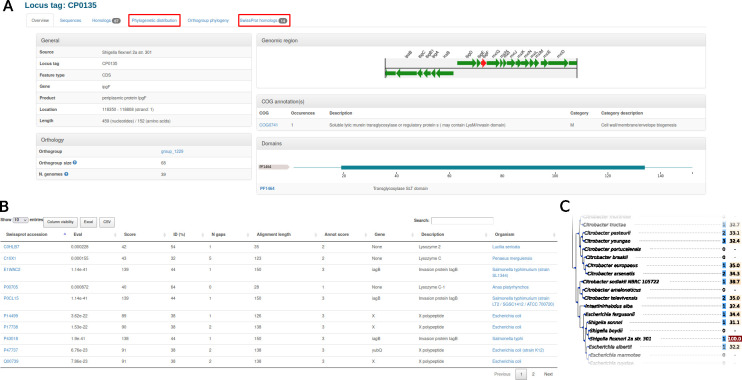Click the blue count cell for Citrobacter youngae
The image size is (742, 380).
point(724,241)
